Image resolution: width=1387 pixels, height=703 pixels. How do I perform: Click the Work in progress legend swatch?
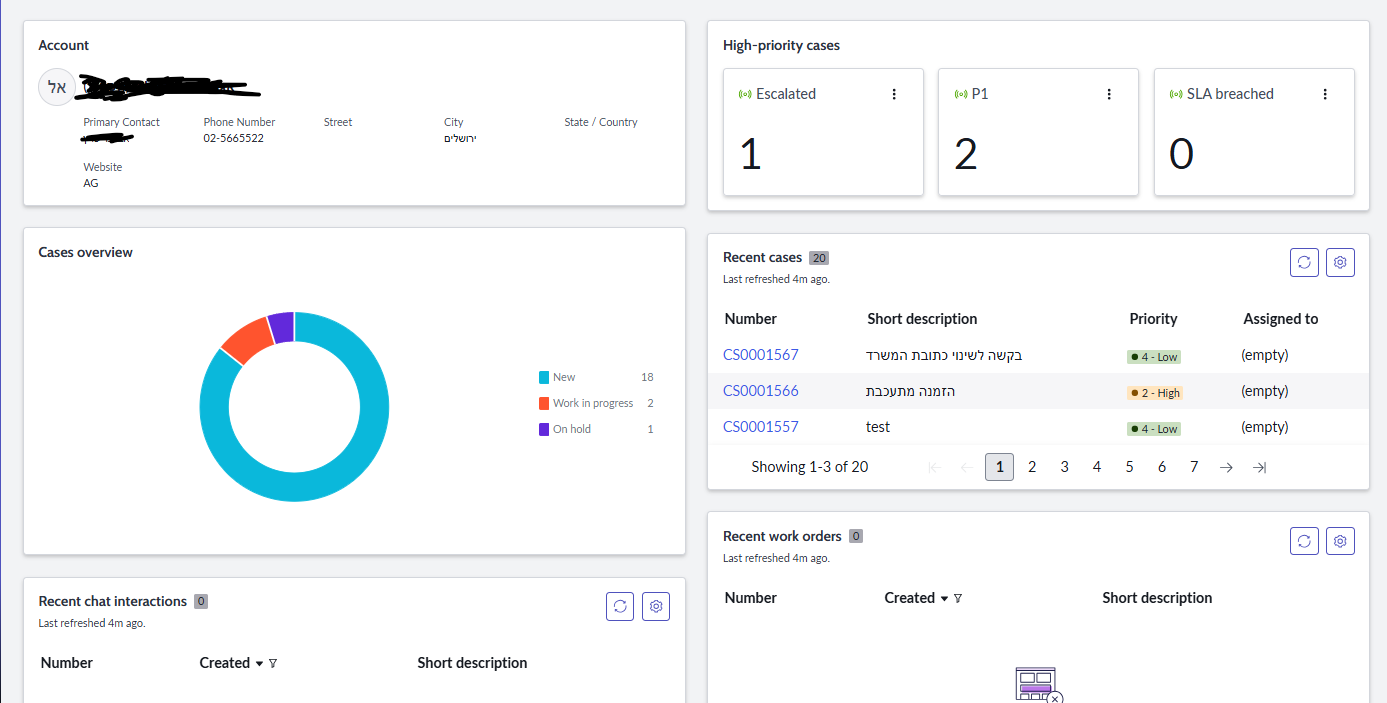[544, 403]
